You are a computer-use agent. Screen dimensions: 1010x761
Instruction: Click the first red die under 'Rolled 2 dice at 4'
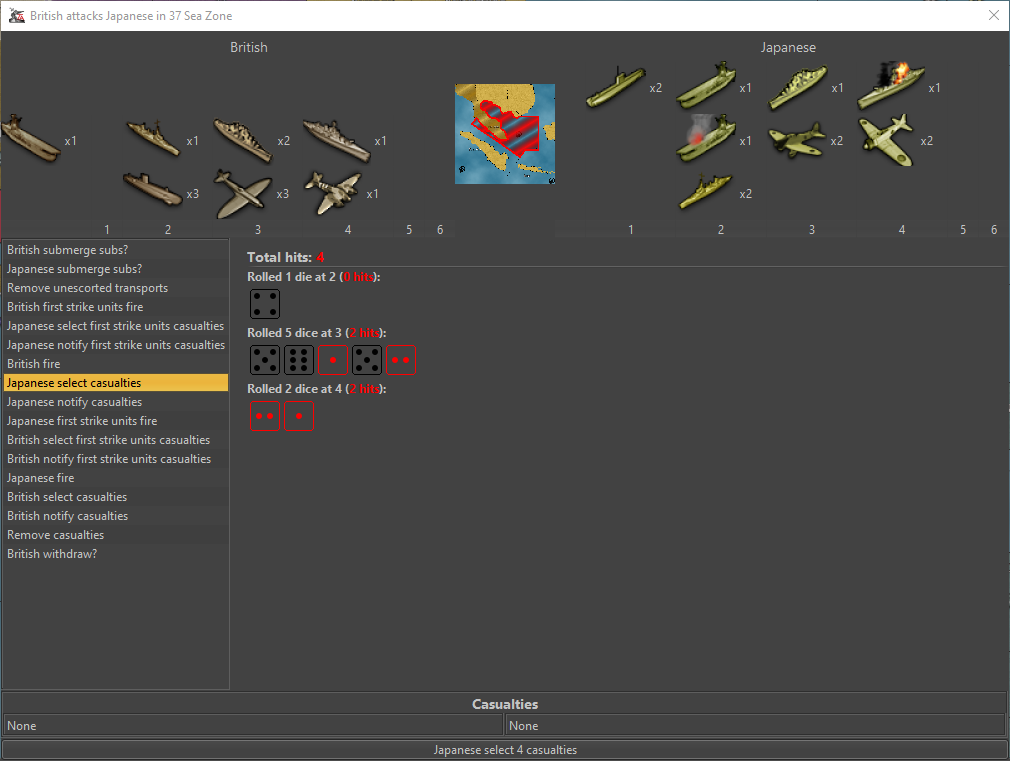[264, 416]
